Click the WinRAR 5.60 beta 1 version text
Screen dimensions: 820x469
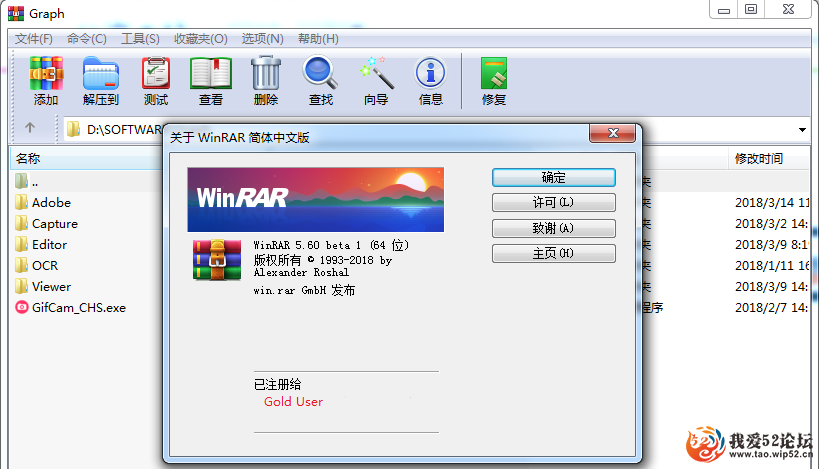[x=331, y=245]
